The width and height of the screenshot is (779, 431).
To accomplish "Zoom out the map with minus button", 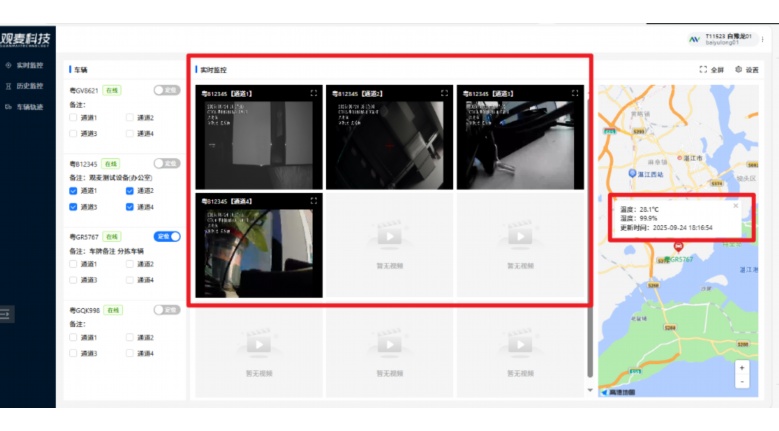I will click(x=742, y=381).
